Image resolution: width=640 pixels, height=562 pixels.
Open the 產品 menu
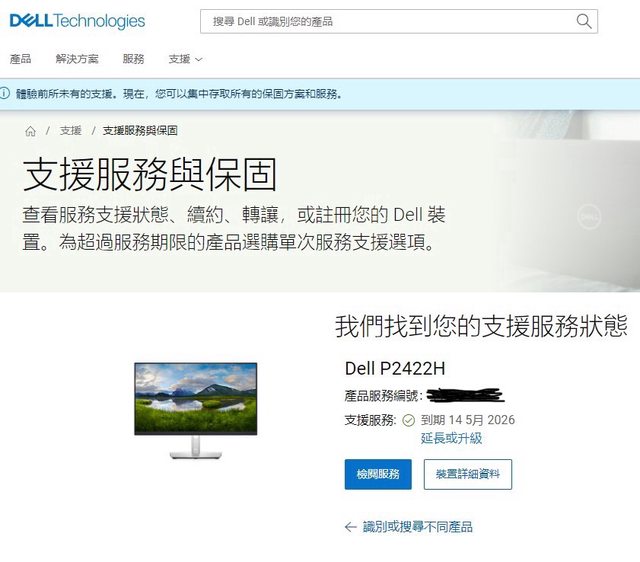20,59
